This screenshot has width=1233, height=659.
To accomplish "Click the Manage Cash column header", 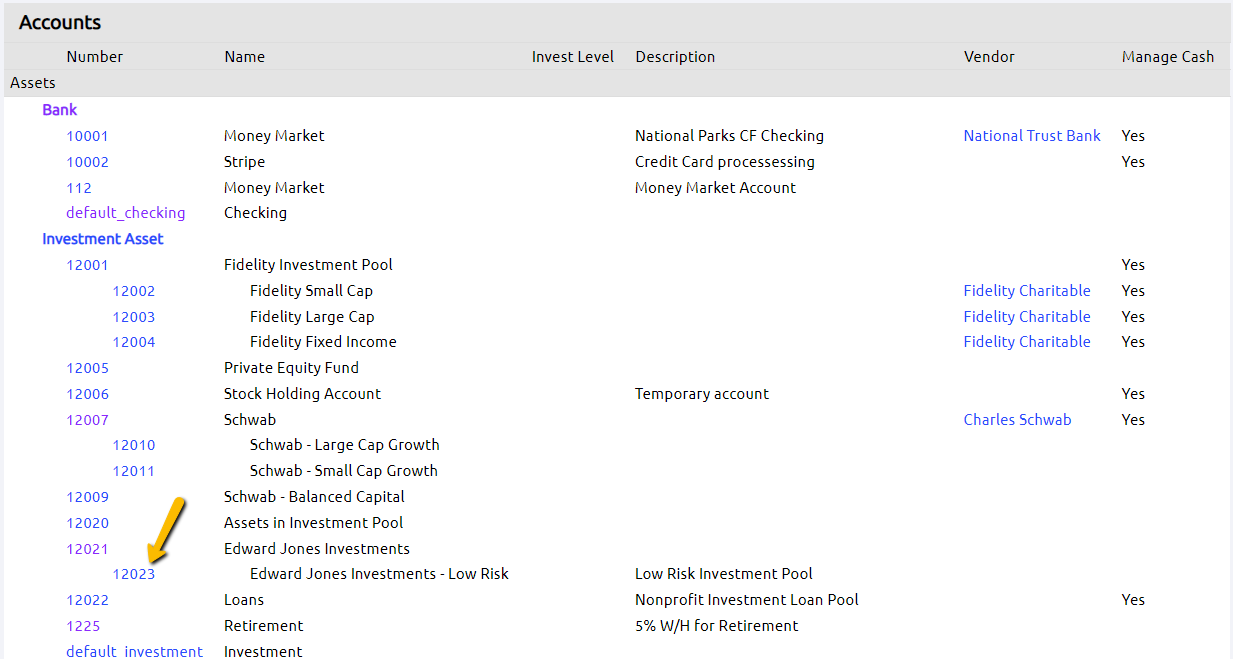I will (1168, 57).
